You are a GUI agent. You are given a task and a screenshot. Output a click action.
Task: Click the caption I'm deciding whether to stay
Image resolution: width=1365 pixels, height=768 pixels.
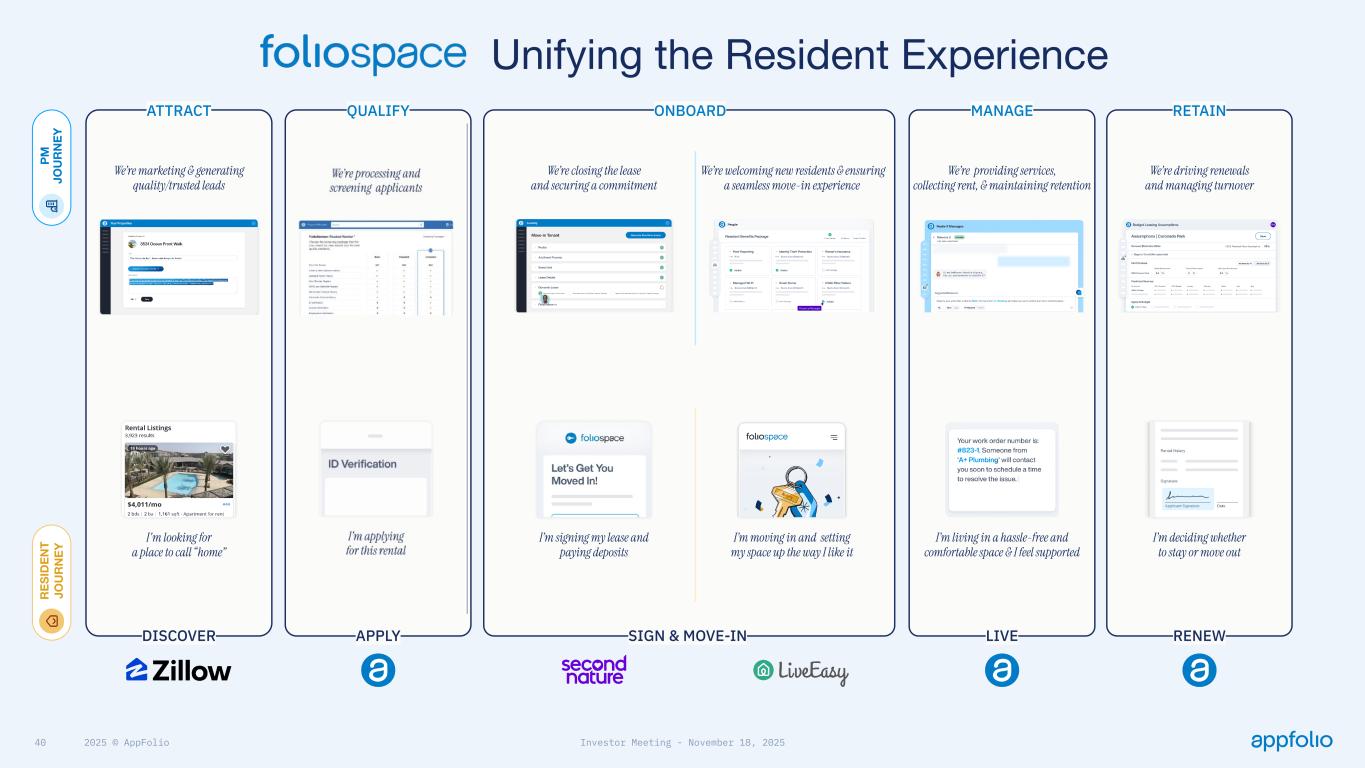1199,545
